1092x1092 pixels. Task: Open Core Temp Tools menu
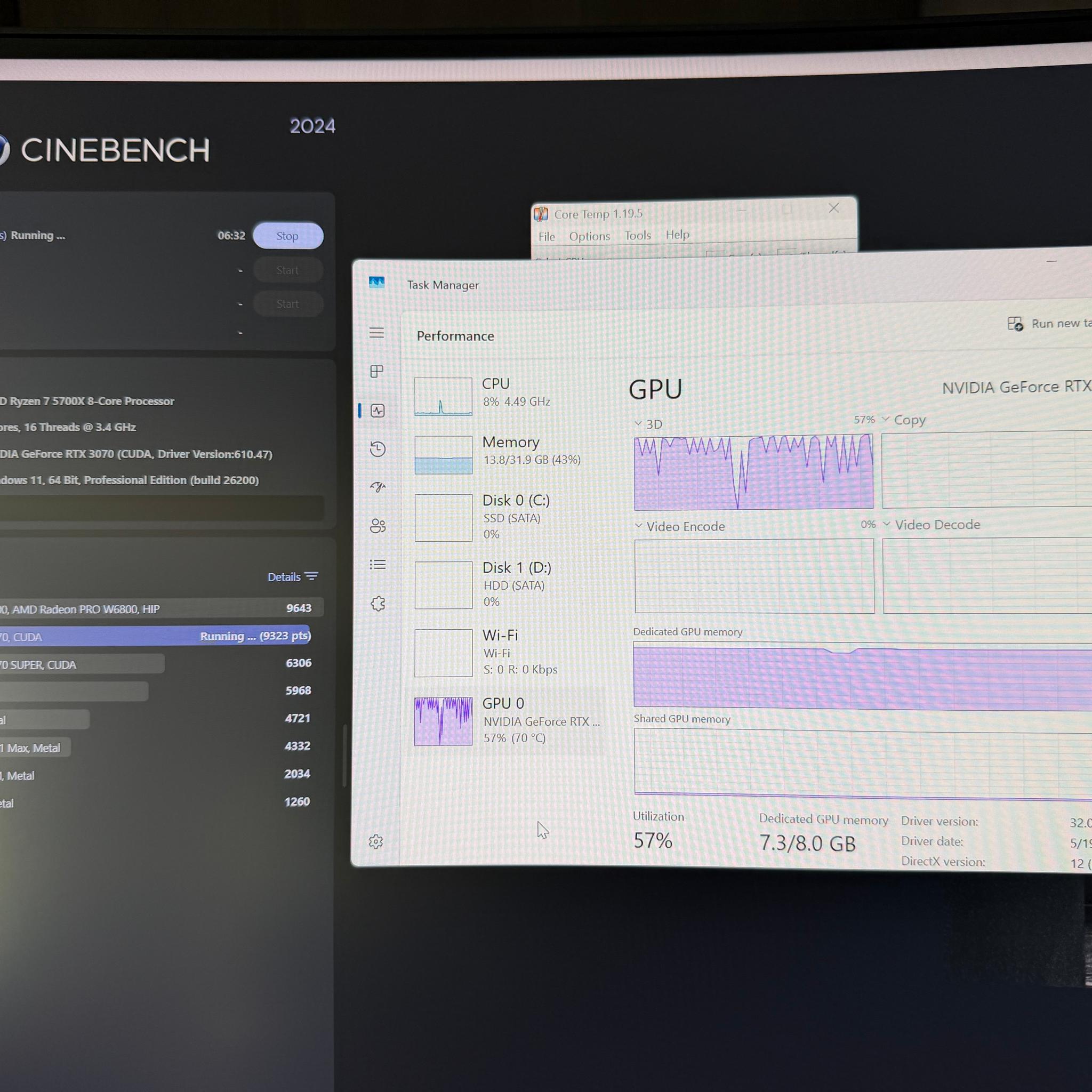[638, 235]
